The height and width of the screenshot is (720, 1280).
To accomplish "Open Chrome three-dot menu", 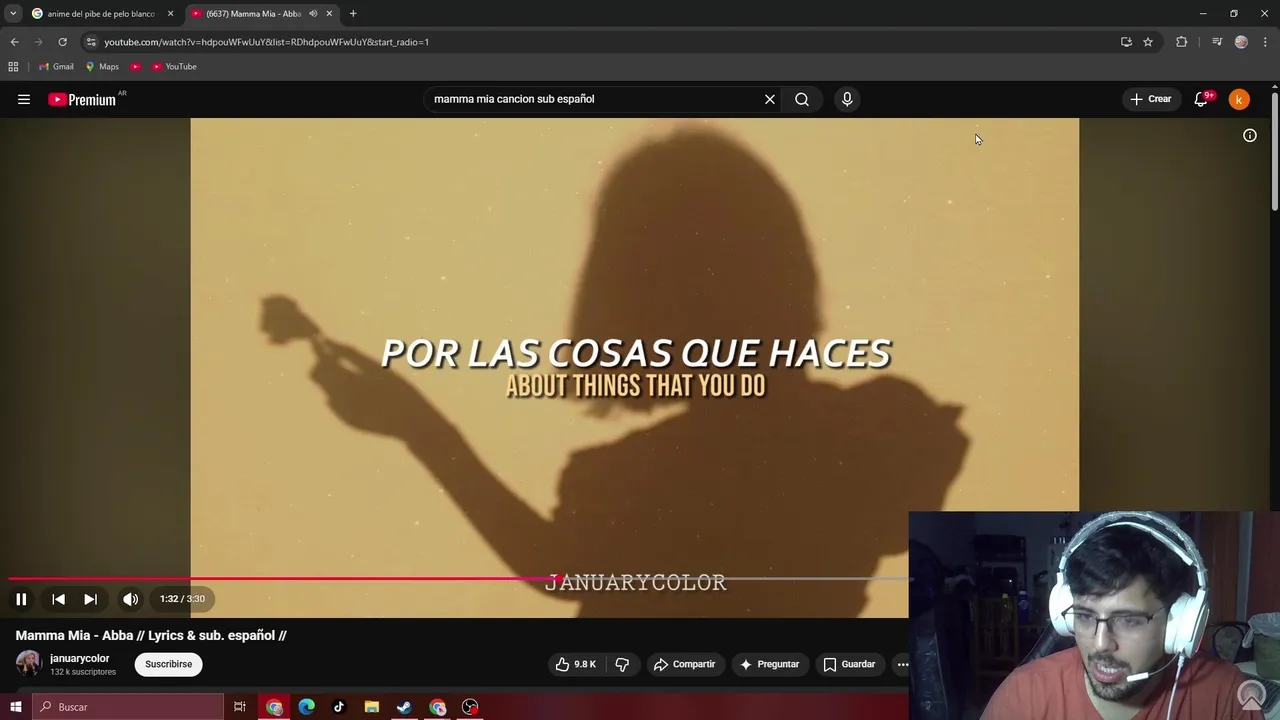I will (x=1265, y=42).
